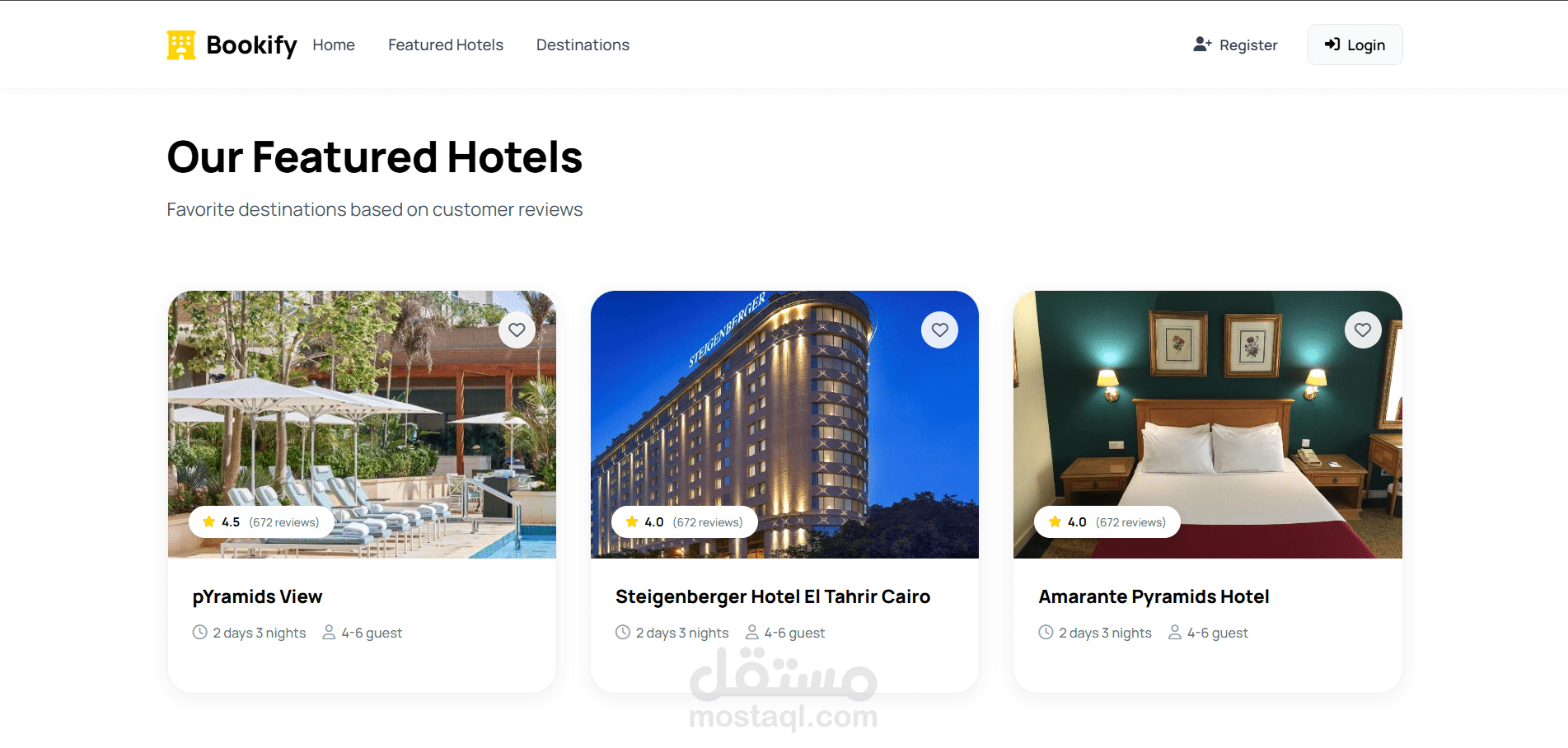Click guest person icon under Amarante Pyramids Hotel

[1175, 632]
